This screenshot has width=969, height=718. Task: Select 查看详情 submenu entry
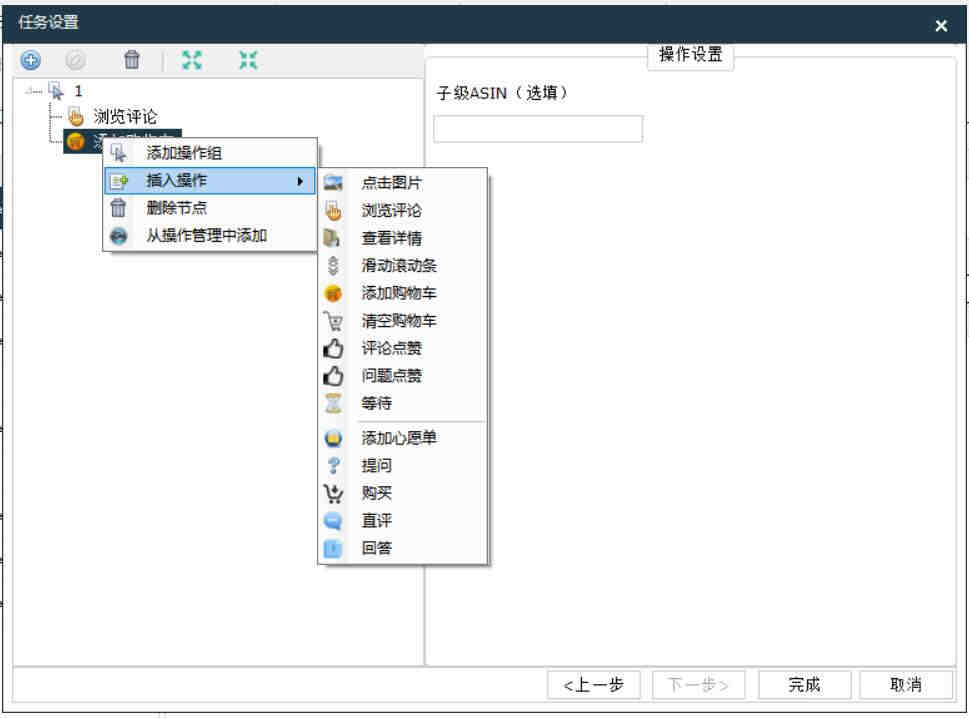391,239
